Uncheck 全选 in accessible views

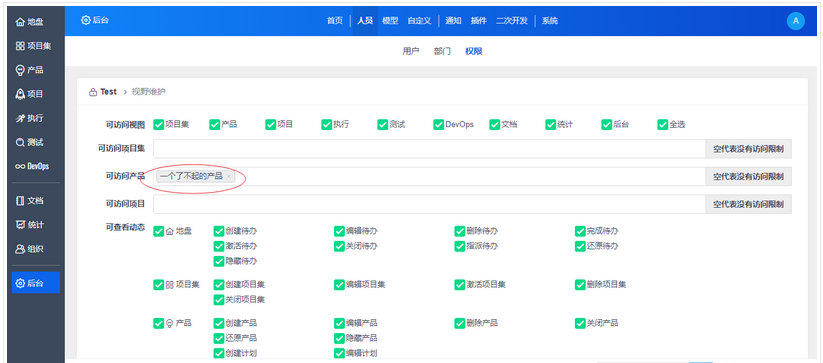pyautogui.click(x=662, y=124)
